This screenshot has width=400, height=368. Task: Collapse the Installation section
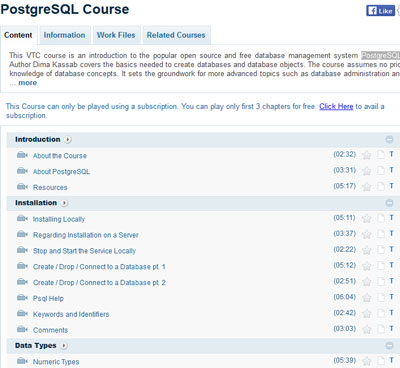[389, 203]
